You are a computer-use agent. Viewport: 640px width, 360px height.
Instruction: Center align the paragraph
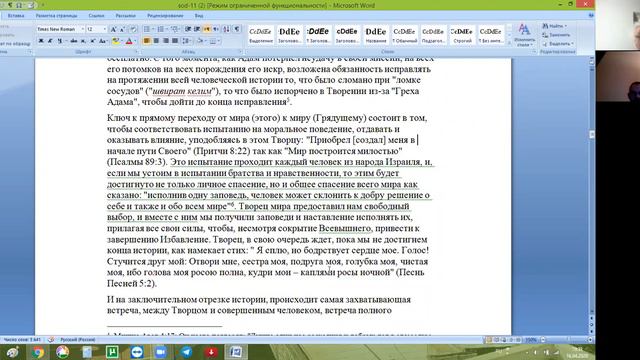click(156, 41)
